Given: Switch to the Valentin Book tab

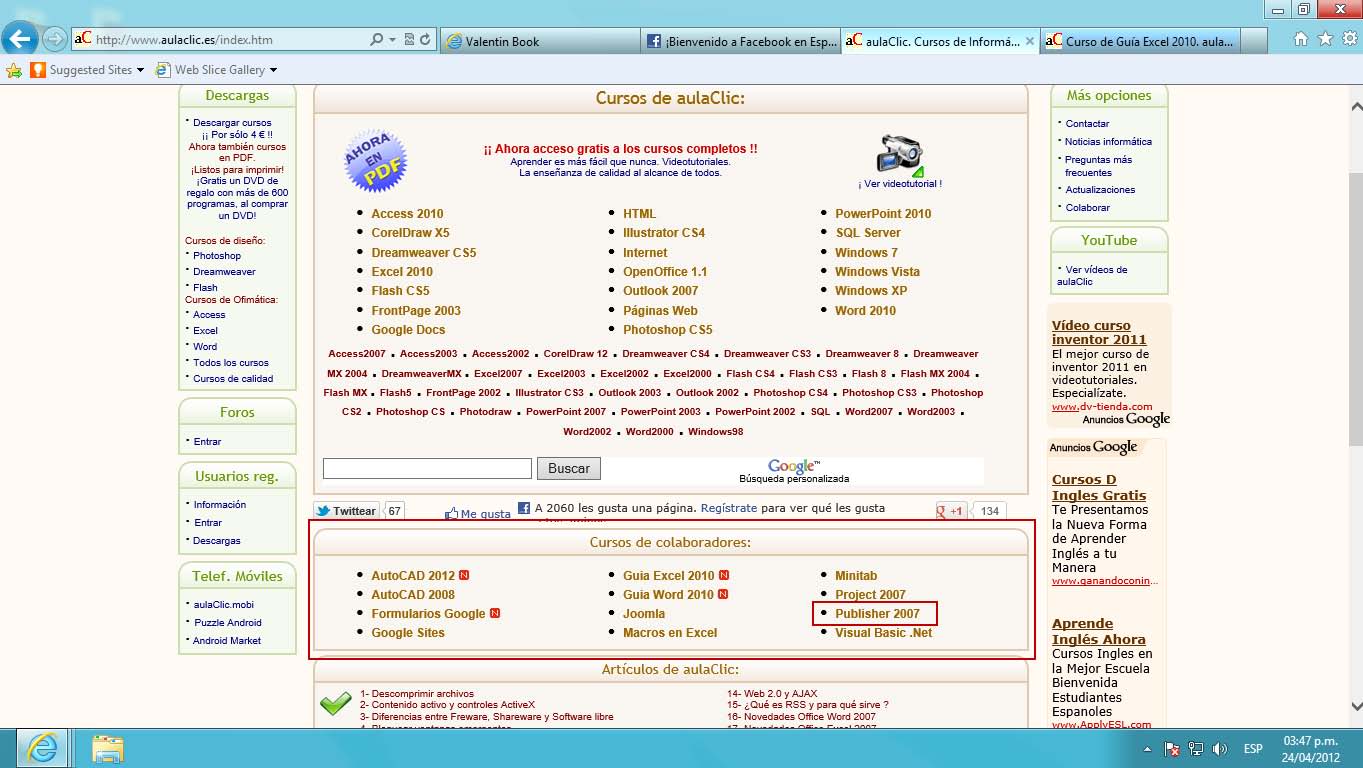Looking at the screenshot, I should [x=540, y=41].
